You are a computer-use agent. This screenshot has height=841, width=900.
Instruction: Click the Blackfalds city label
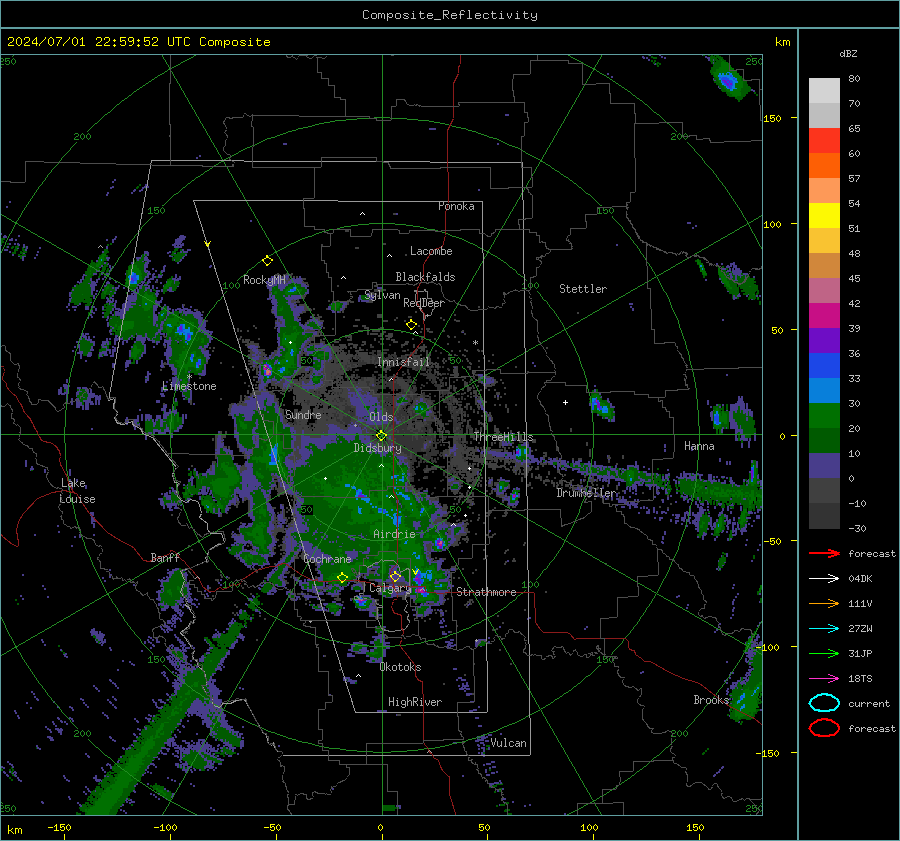tap(425, 277)
